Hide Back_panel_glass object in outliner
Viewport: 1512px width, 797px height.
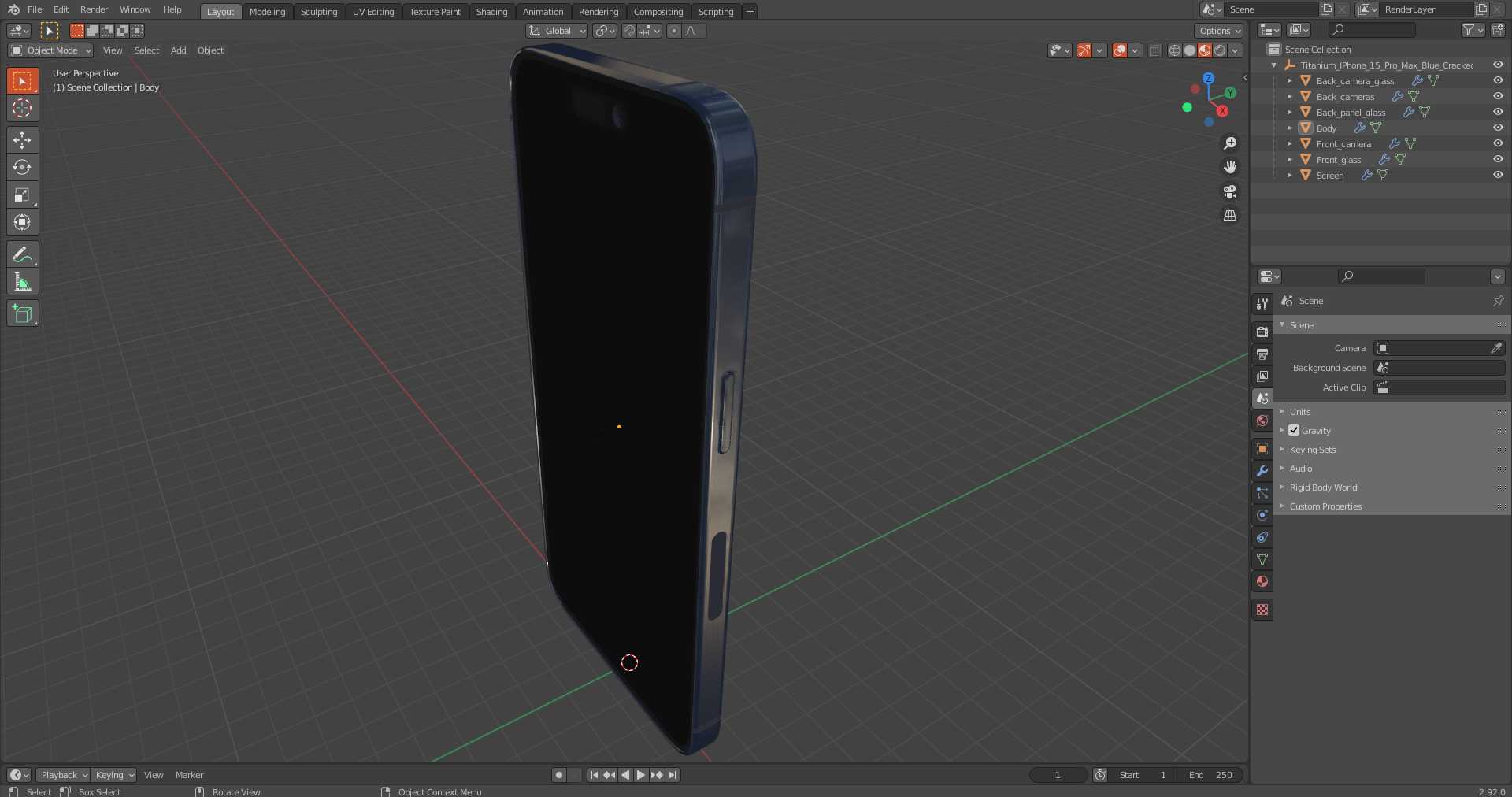[x=1498, y=112]
